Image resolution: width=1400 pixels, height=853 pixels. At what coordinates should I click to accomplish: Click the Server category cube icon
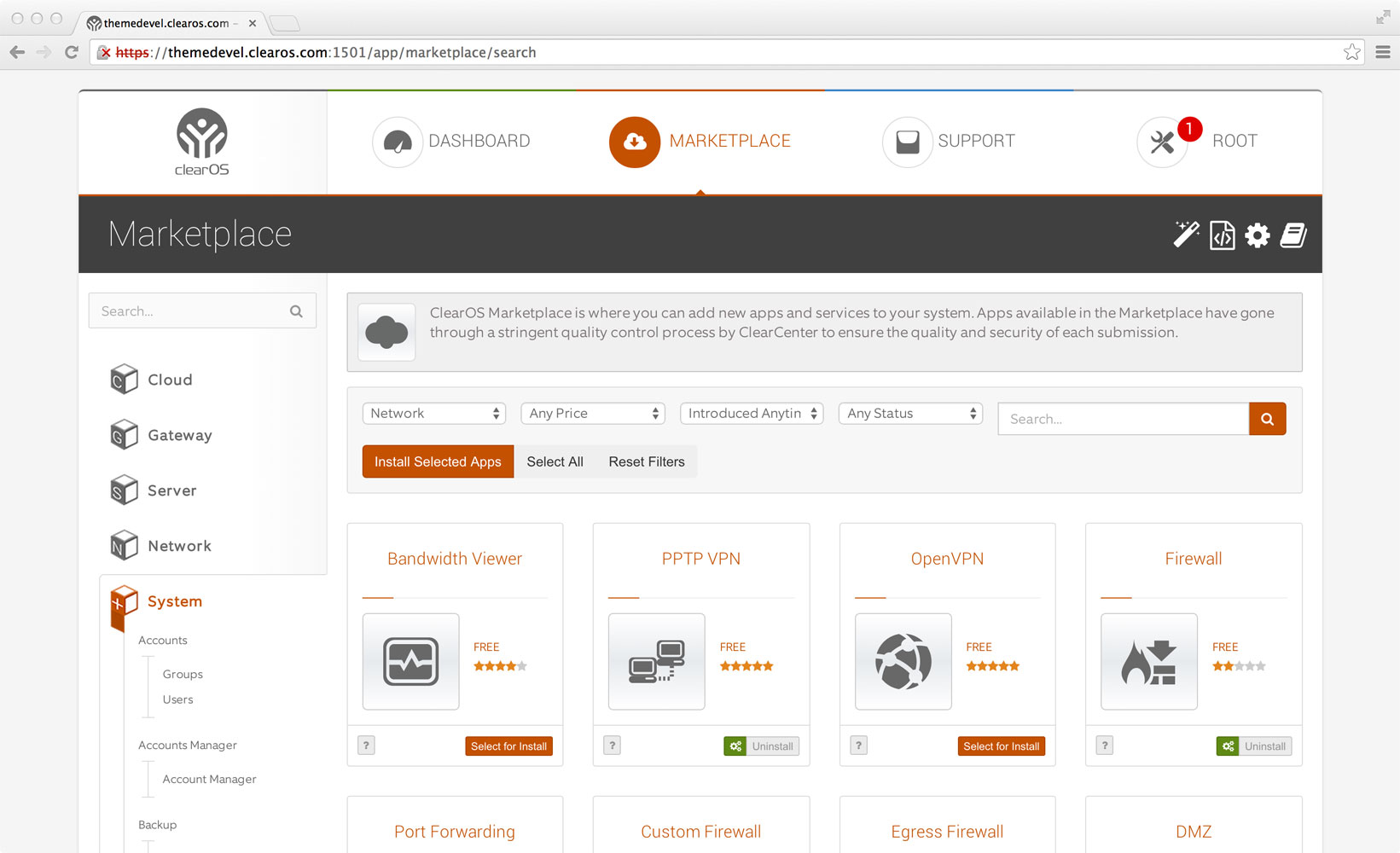coord(124,490)
